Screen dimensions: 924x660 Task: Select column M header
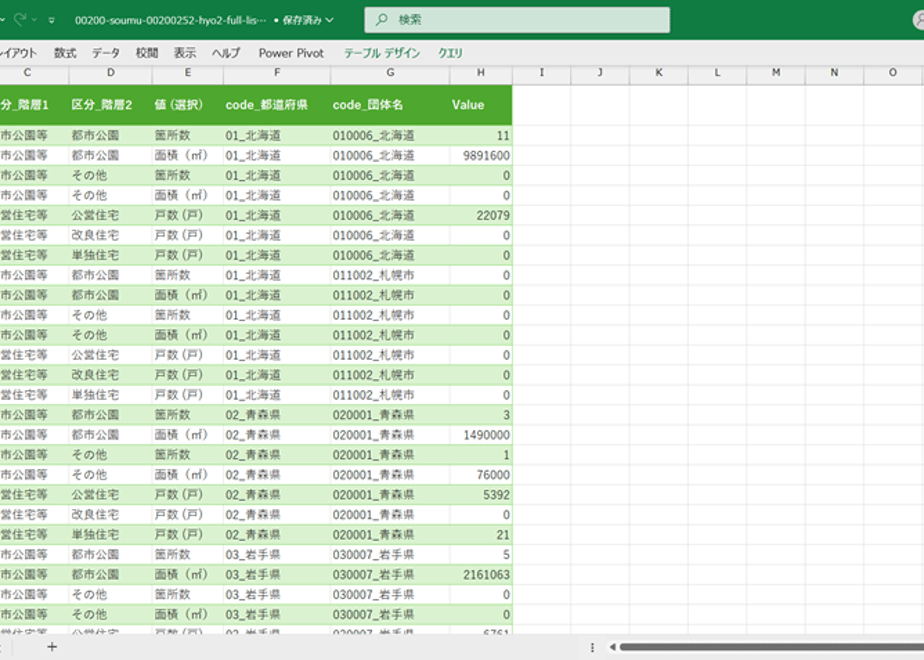pyautogui.click(x=776, y=72)
